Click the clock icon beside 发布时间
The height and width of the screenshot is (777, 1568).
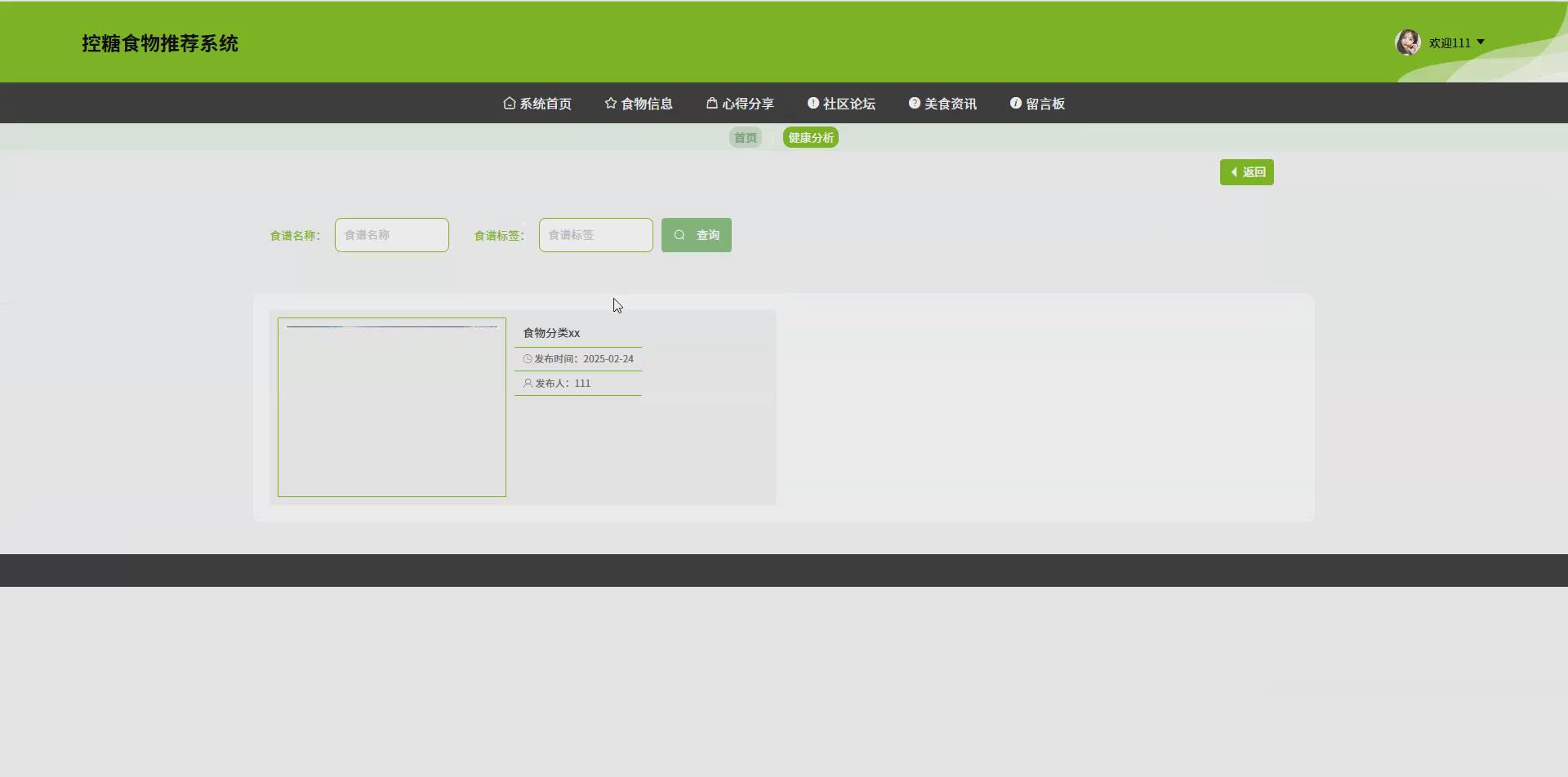(x=528, y=359)
